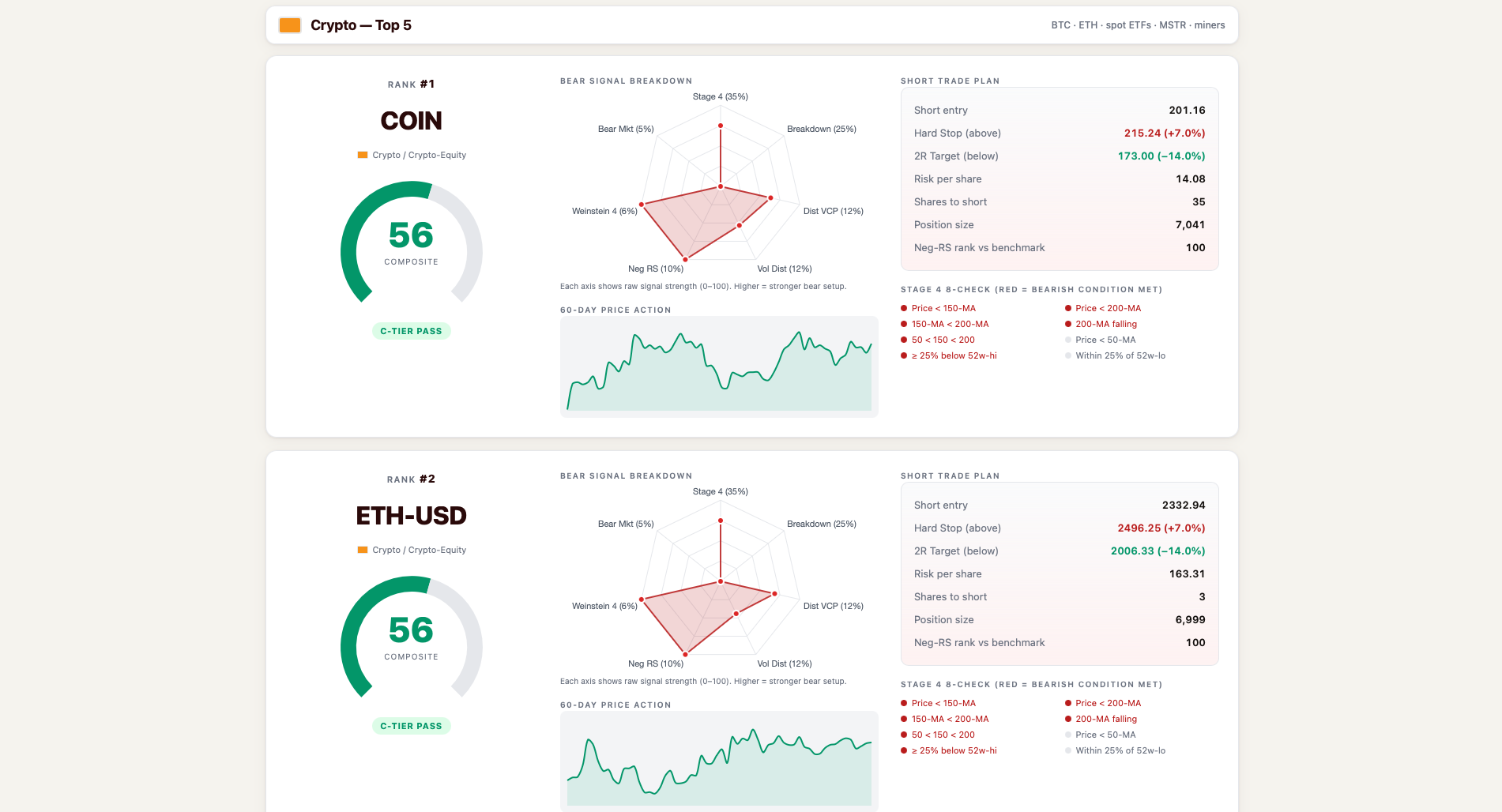Click COIN risk per share value 14.08

pos(1190,179)
